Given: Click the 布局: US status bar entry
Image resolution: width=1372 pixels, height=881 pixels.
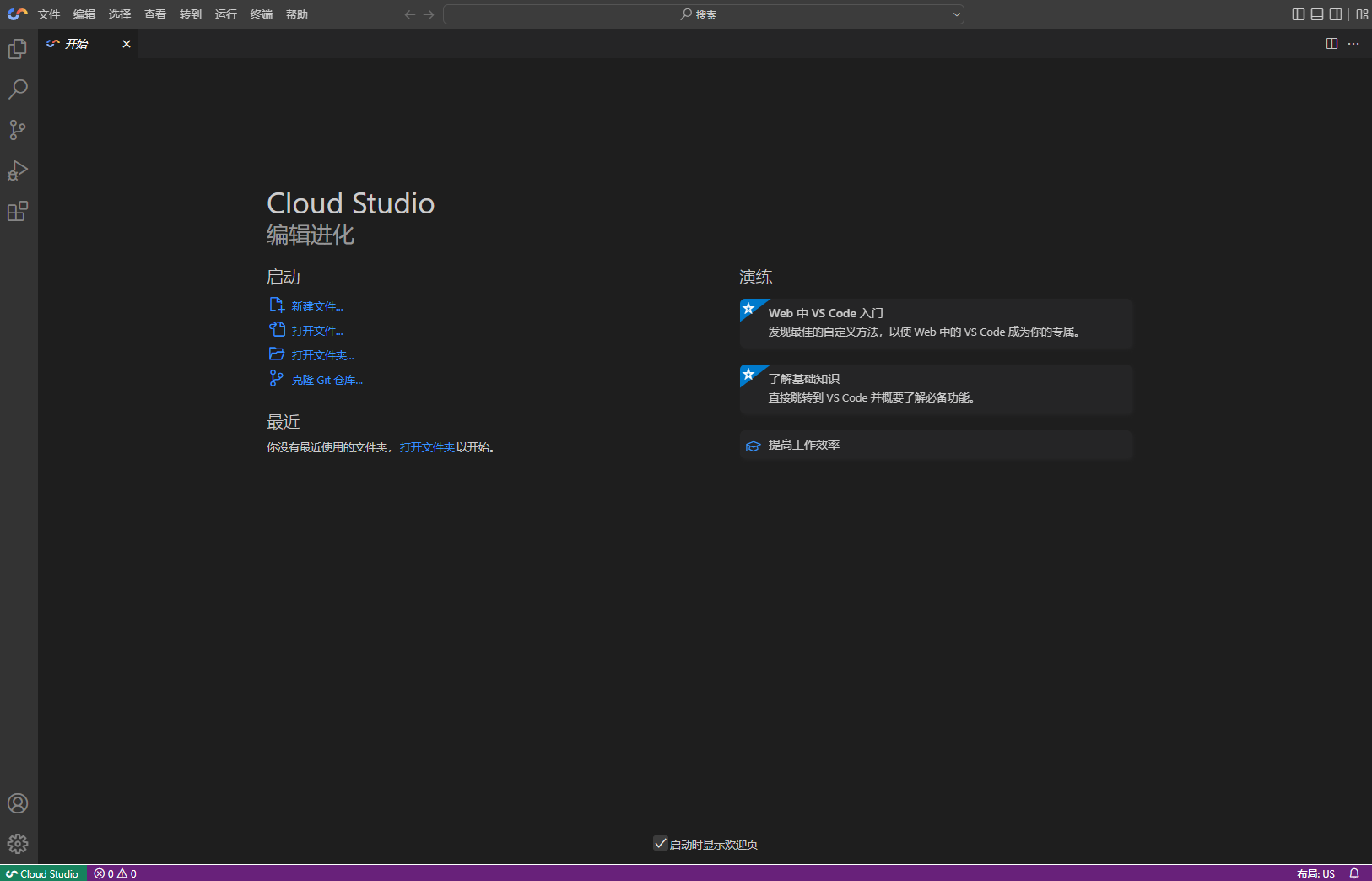Looking at the screenshot, I should tap(1315, 873).
